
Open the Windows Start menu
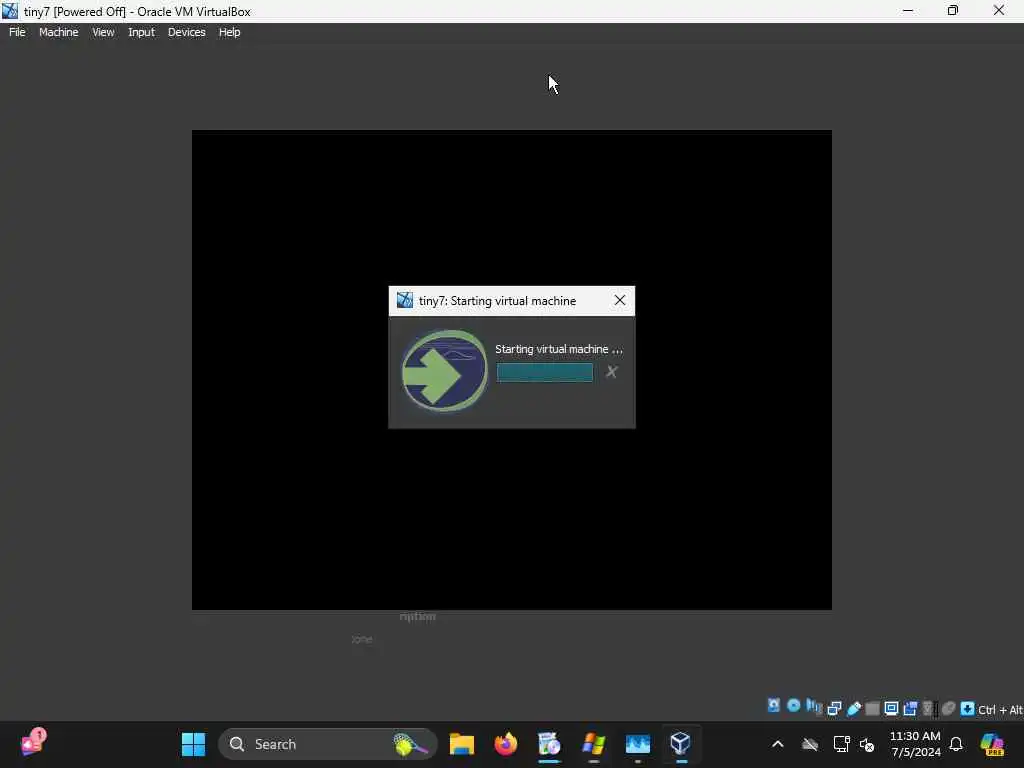tap(193, 744)
